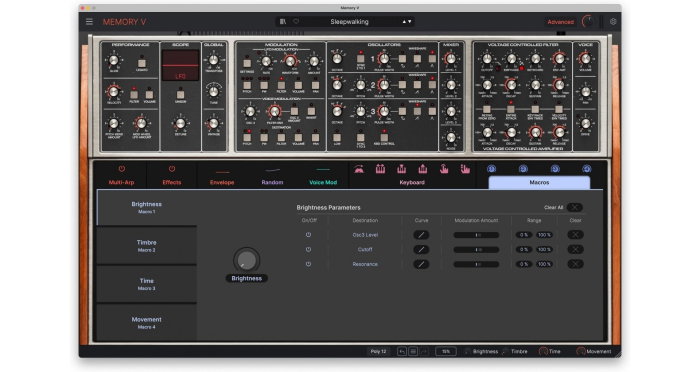
Task: Select the fourth Keyboard icon
Action: (x=422, y=169)
